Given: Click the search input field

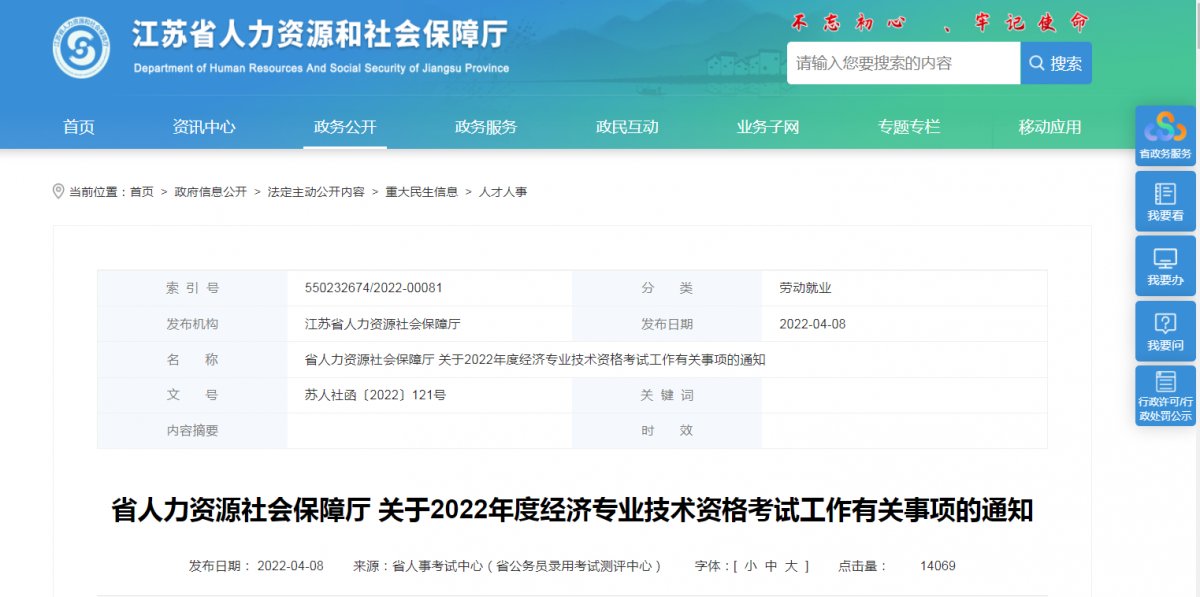Looking at the screenshot, I should coord(903,63).
